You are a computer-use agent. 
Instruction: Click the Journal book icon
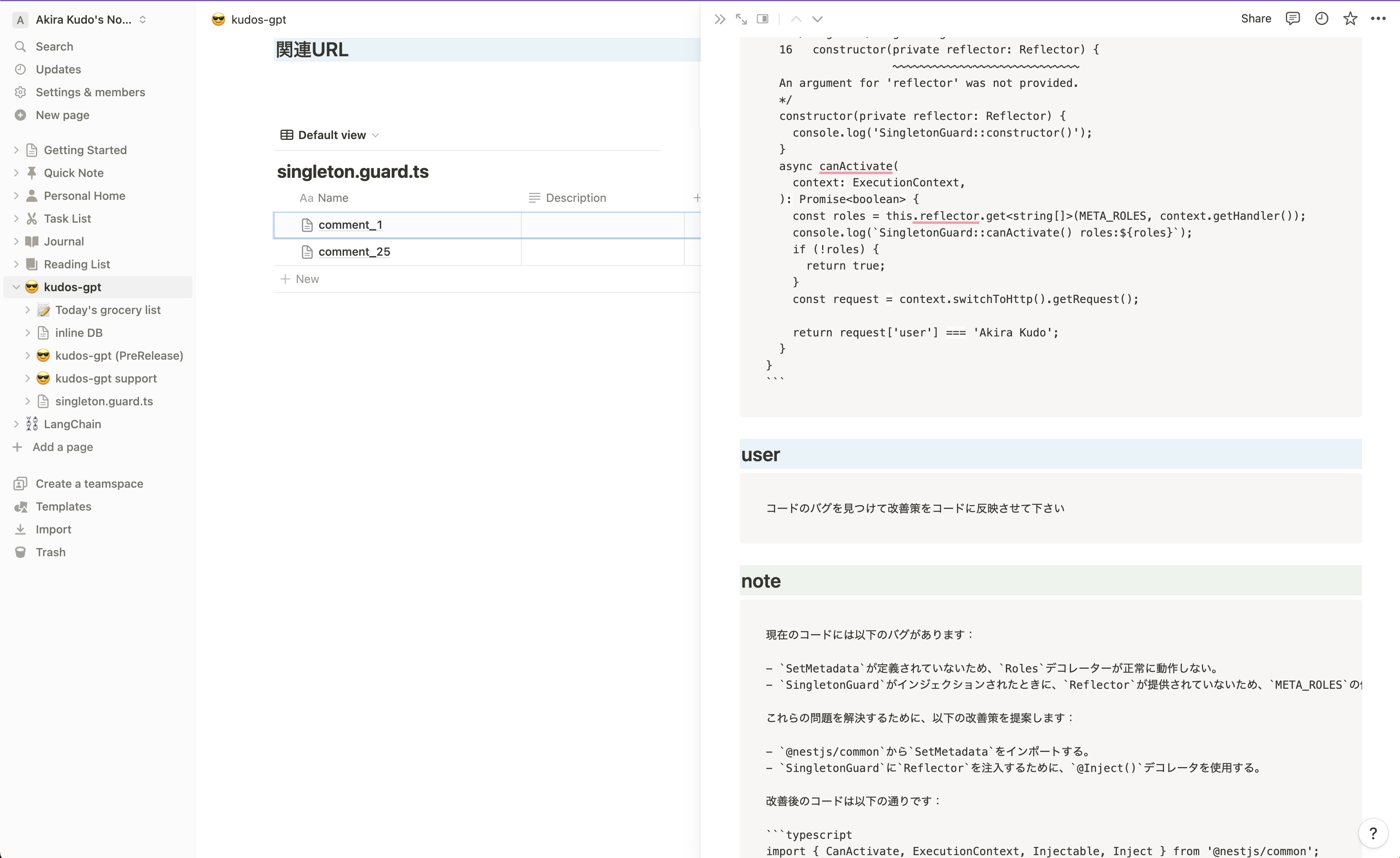[x=32, y=241]
